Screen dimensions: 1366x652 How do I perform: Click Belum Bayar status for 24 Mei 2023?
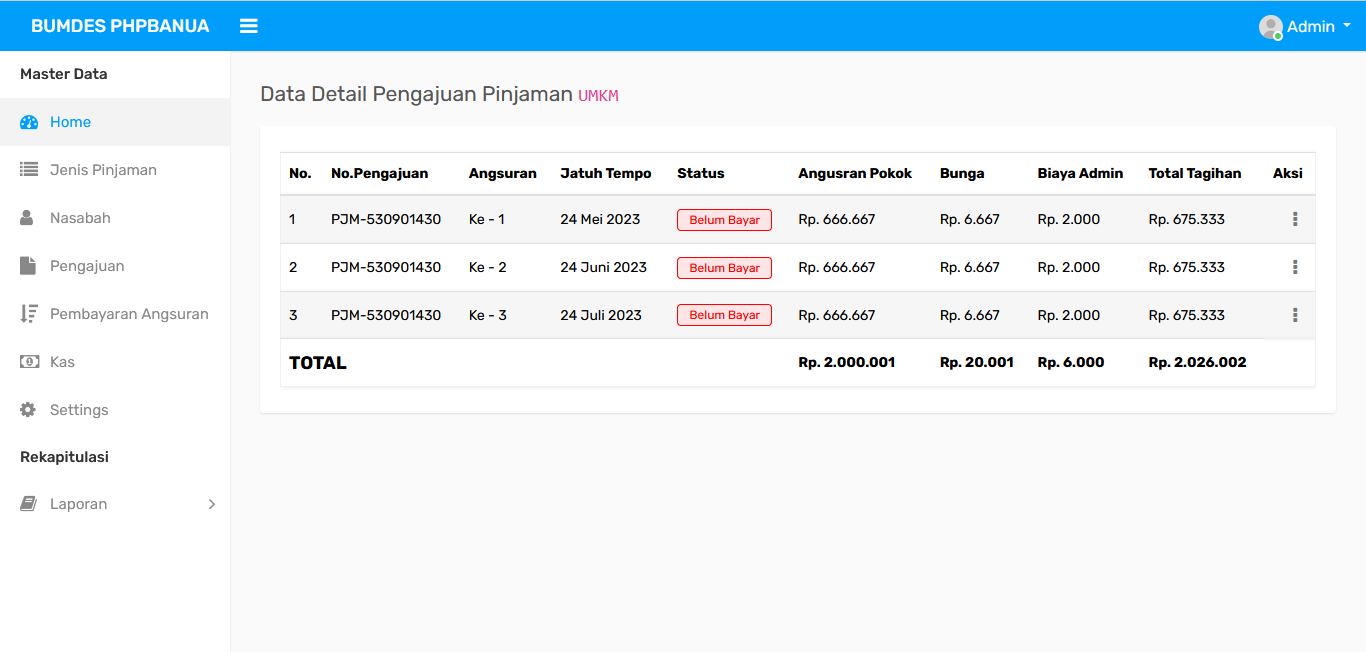click(x=724, y=220)
